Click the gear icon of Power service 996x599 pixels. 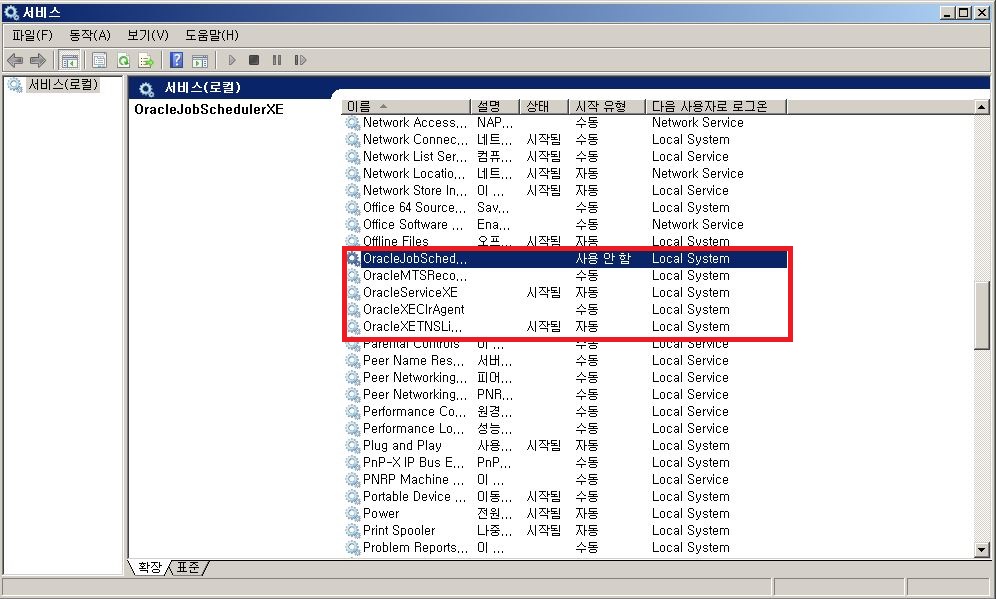click(x=353, y=514)
